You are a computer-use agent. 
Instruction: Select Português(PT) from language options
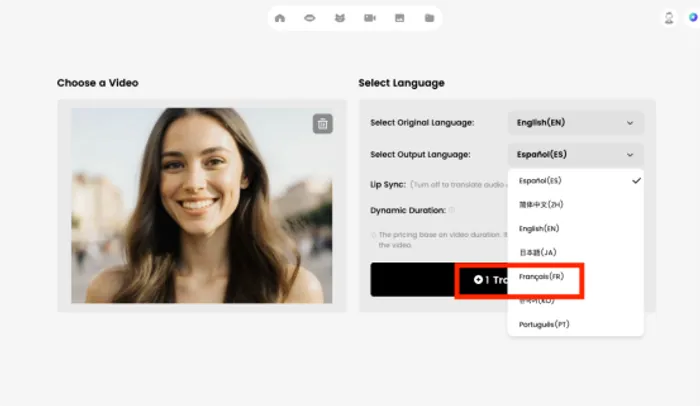[544, 324]
